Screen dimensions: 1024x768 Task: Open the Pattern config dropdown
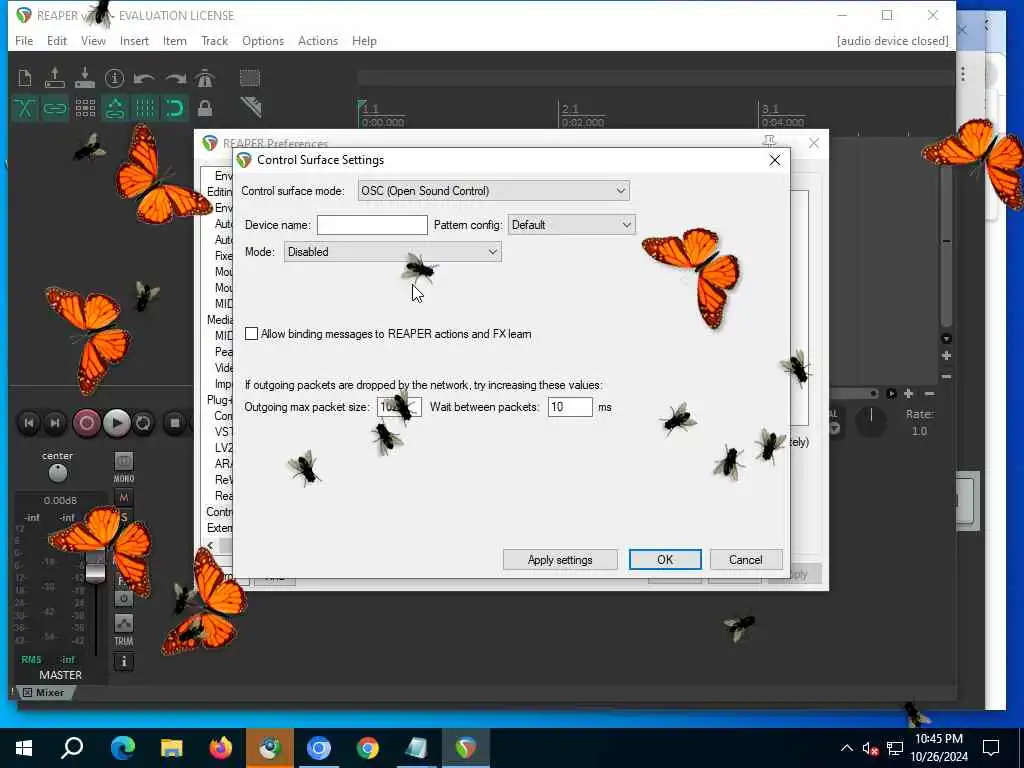[571, 225]
